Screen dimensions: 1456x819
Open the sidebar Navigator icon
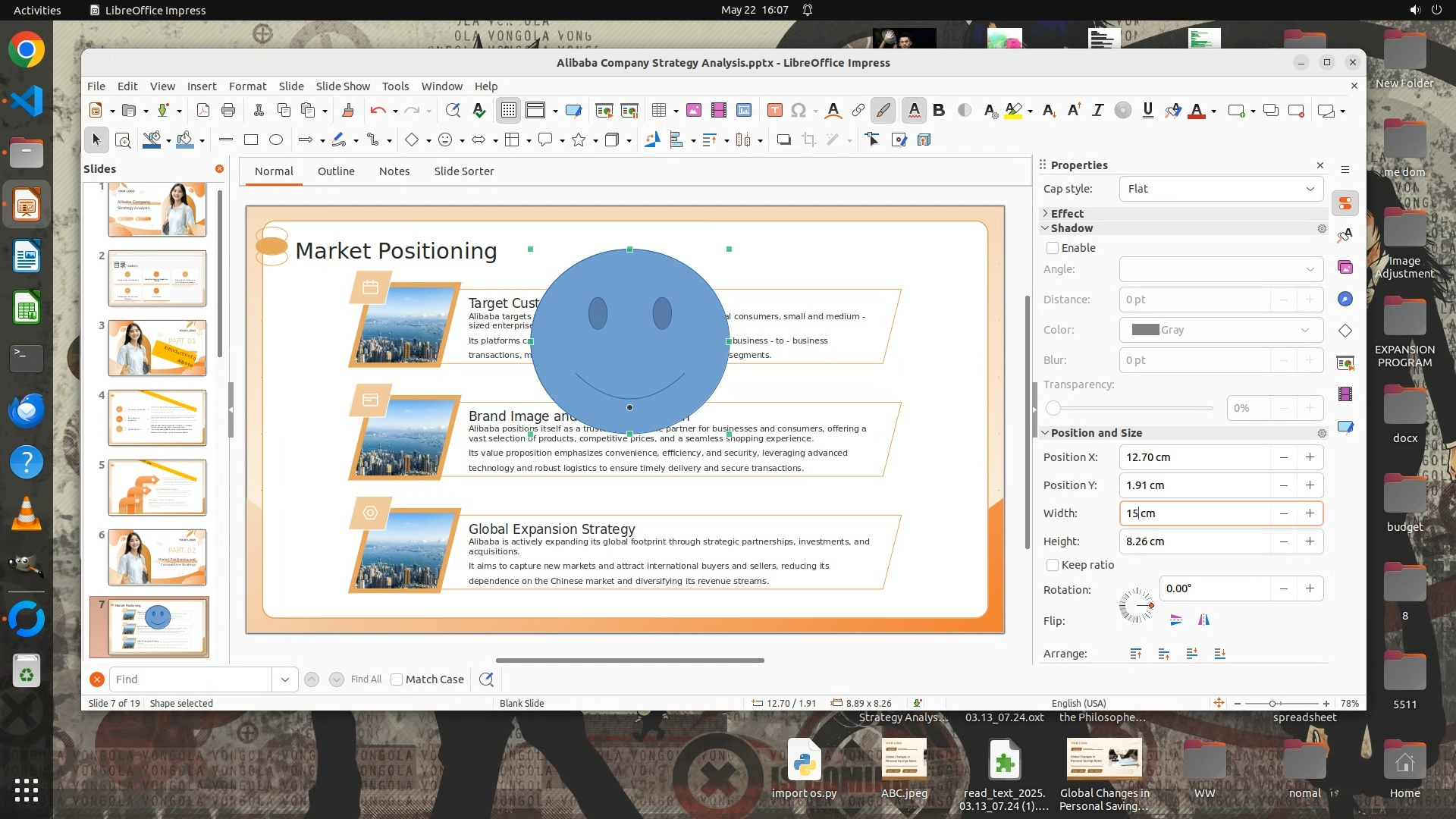(x=1345, y=300)
